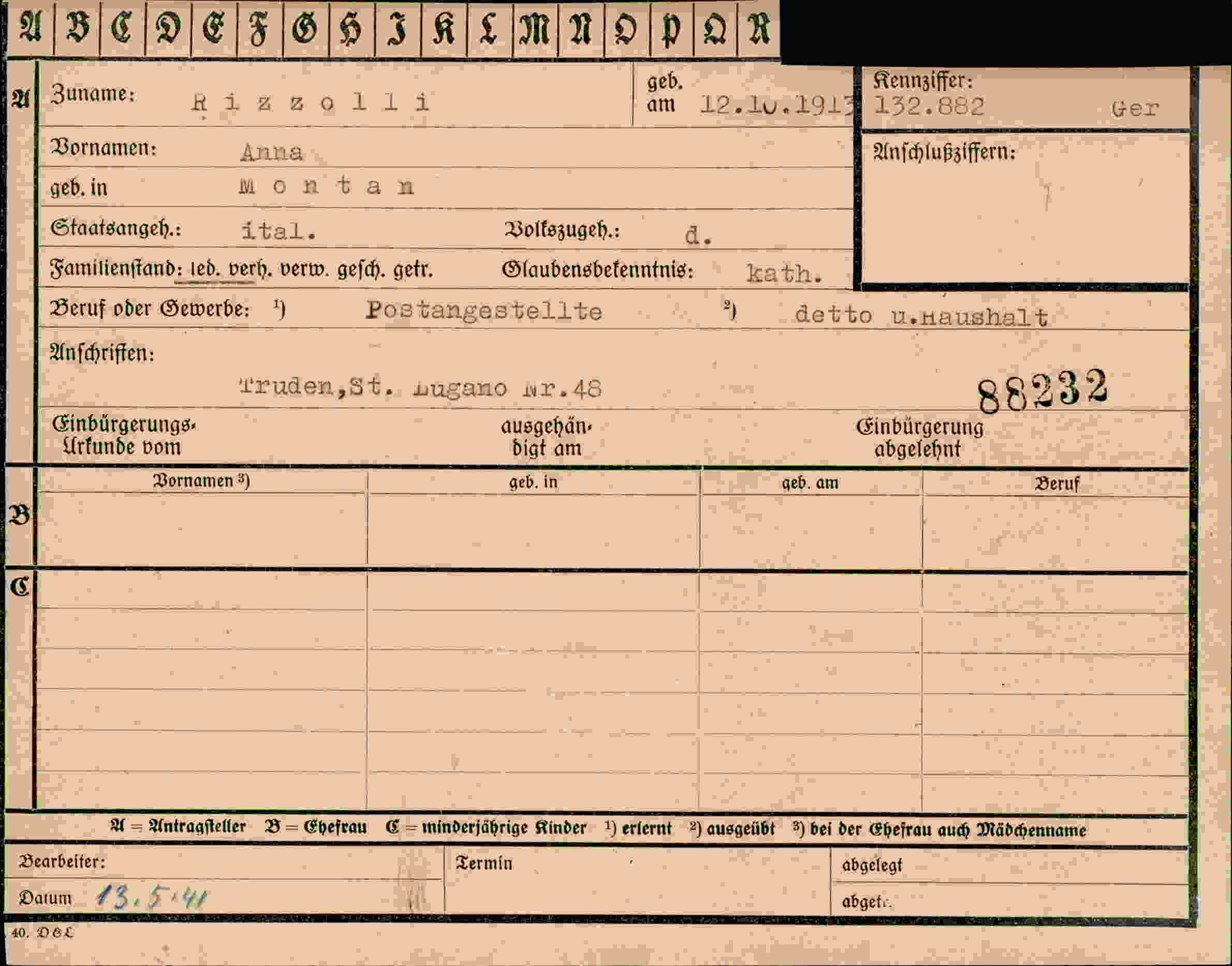The height and width of the screenshot is (966, 1232).
Task: Select alphabet tab Q at top
Action: point(715,28)
